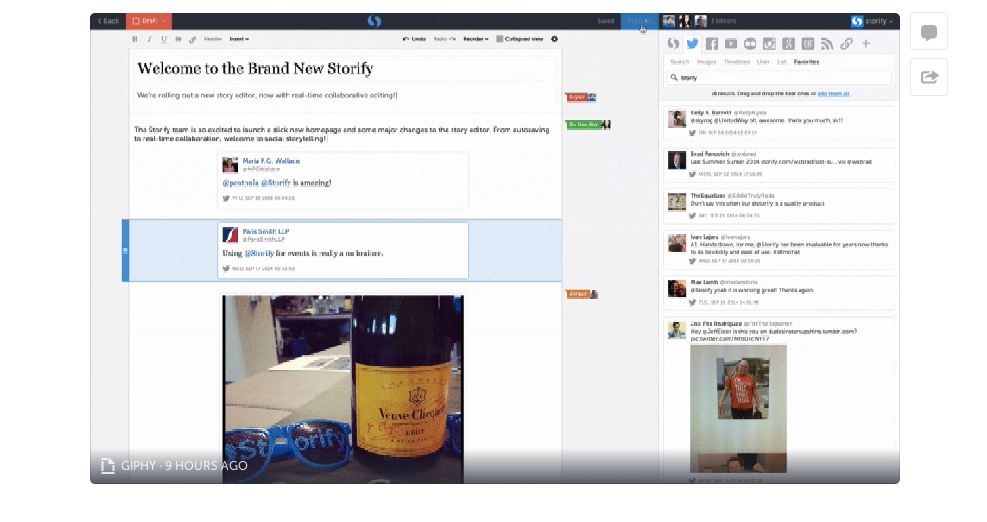Select the YouTube source icon

coord(731,43)
